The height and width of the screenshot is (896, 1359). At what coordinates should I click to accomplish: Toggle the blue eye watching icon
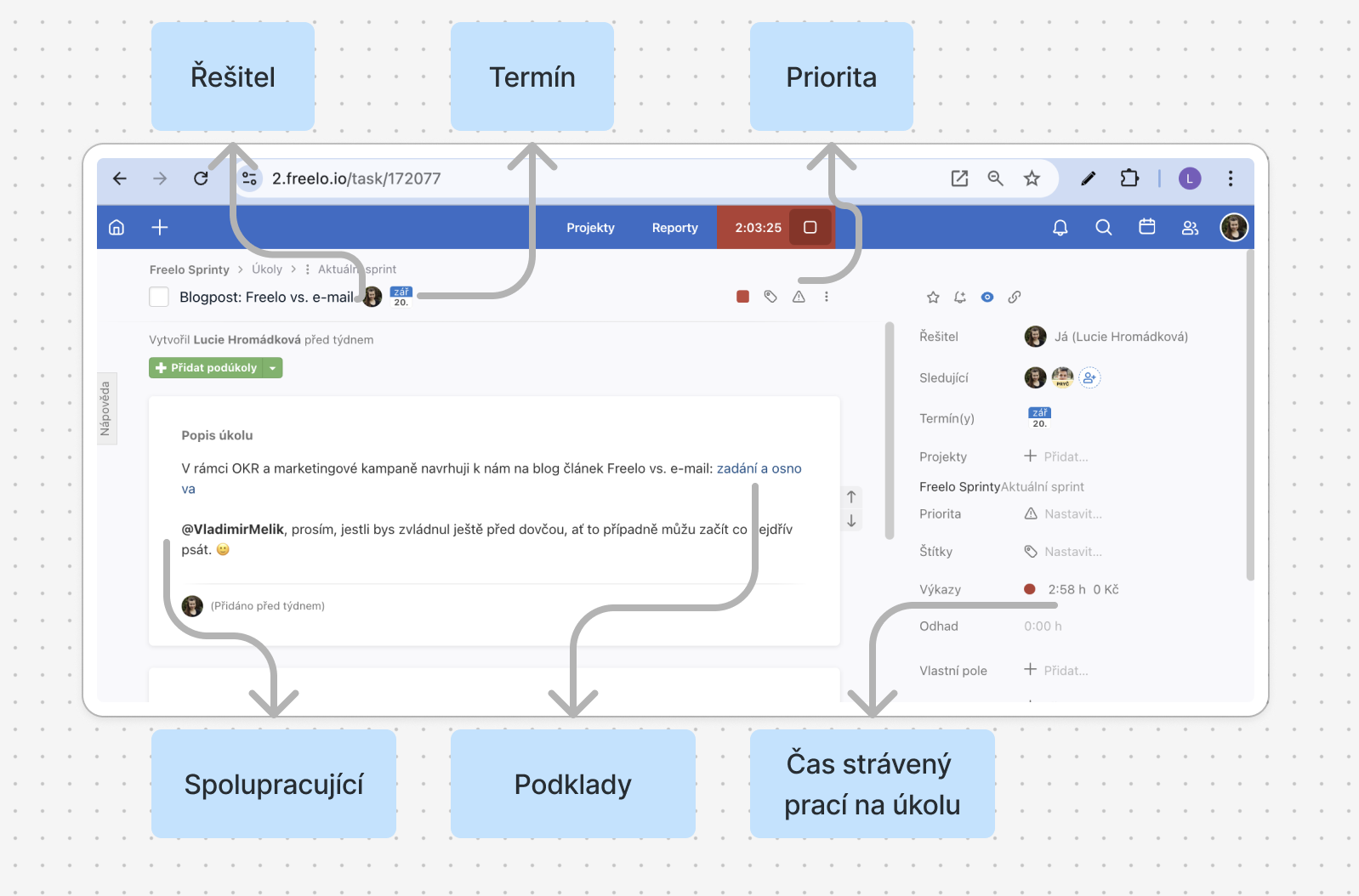[x=987, y=298]
